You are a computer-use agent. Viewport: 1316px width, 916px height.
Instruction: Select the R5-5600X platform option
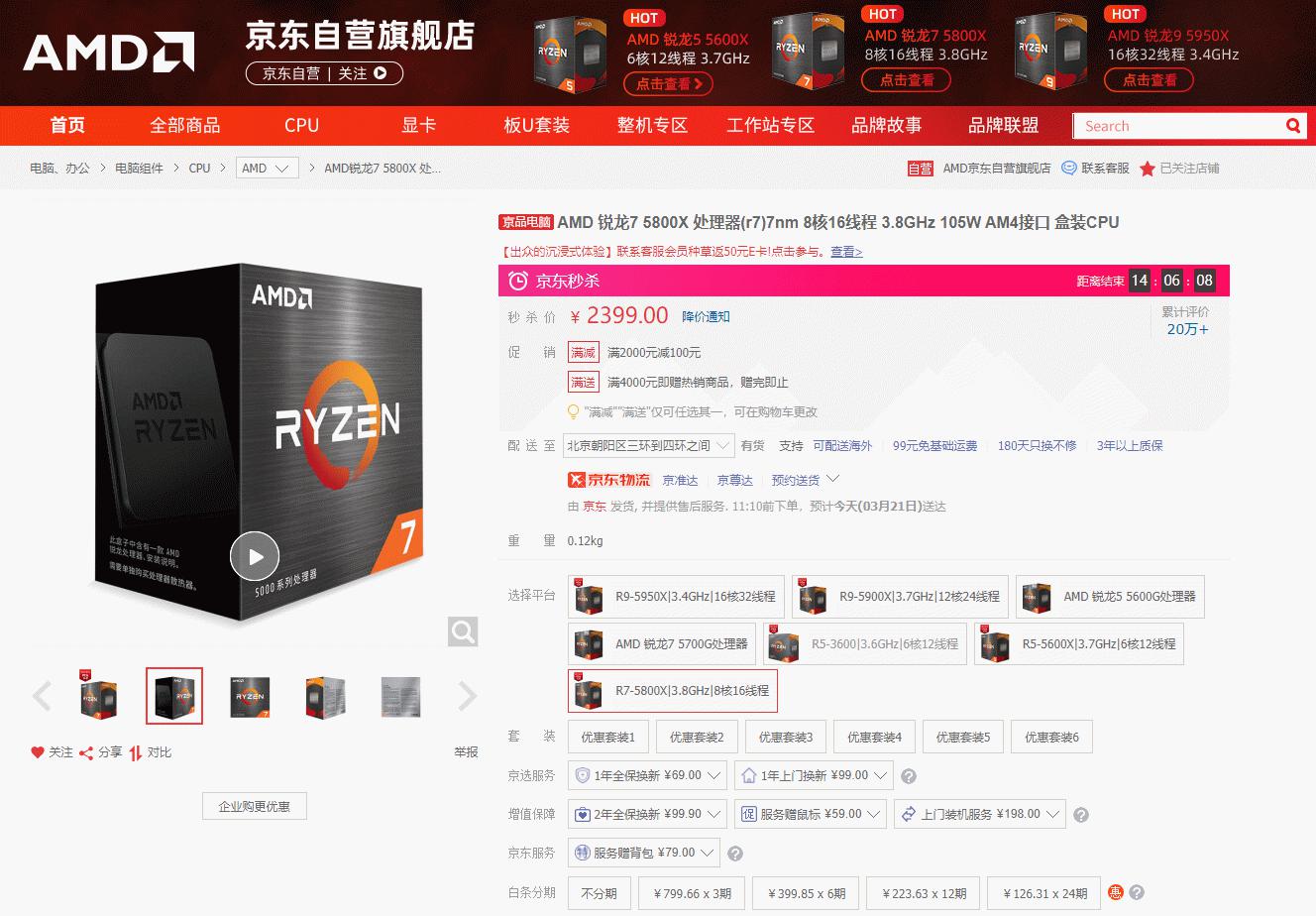point(1079,643)
